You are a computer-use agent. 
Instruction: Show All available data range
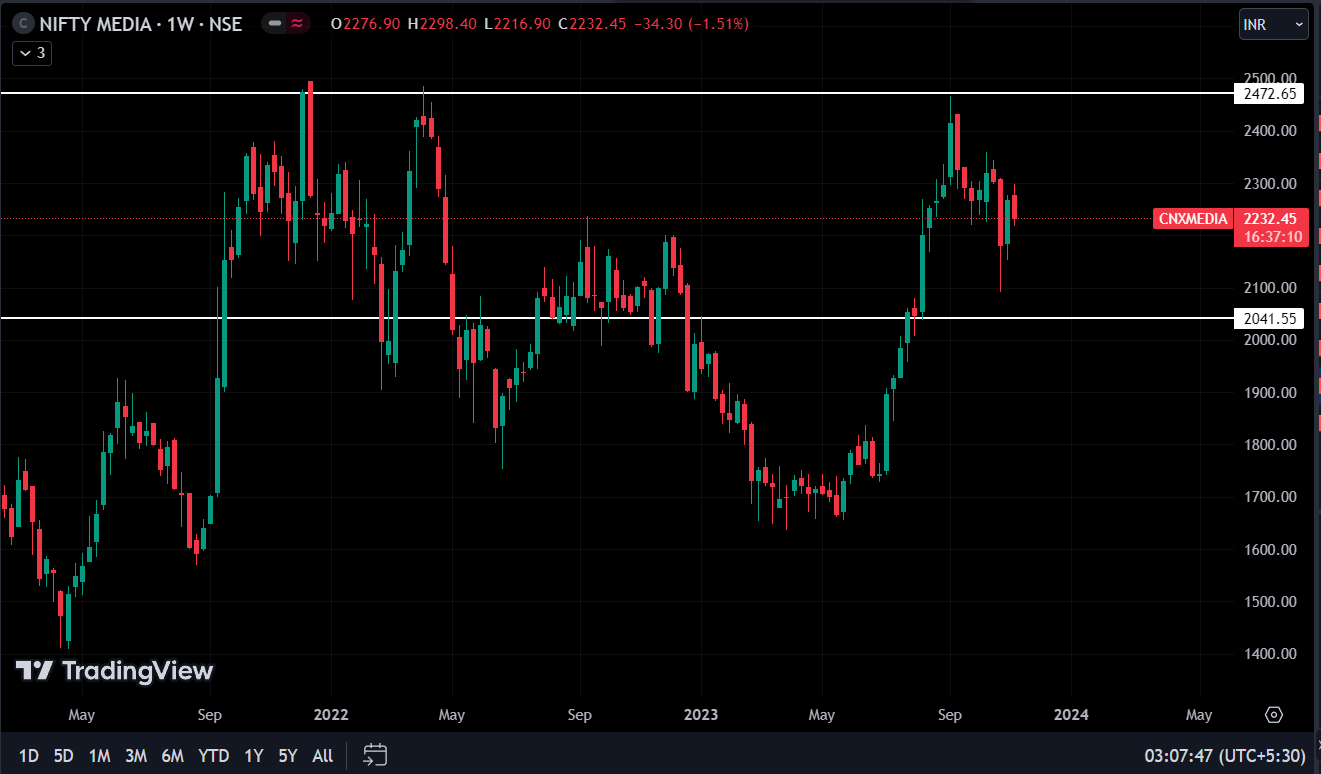322,756
